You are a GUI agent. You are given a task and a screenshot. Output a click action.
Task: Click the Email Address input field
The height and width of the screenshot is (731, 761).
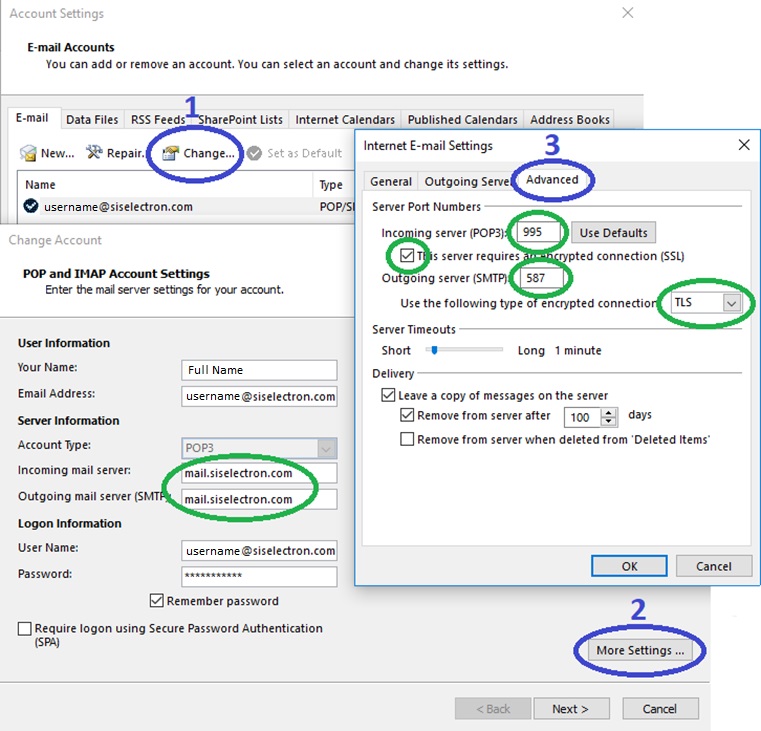[x=259, y=396]
